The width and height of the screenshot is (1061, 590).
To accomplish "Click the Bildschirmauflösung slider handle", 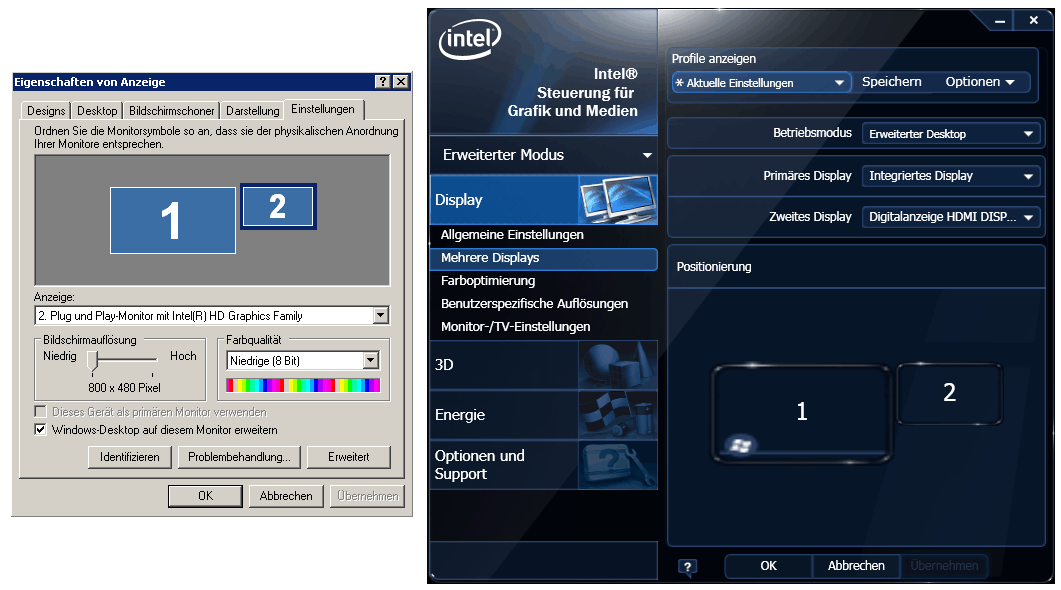I will click(93, 361).
